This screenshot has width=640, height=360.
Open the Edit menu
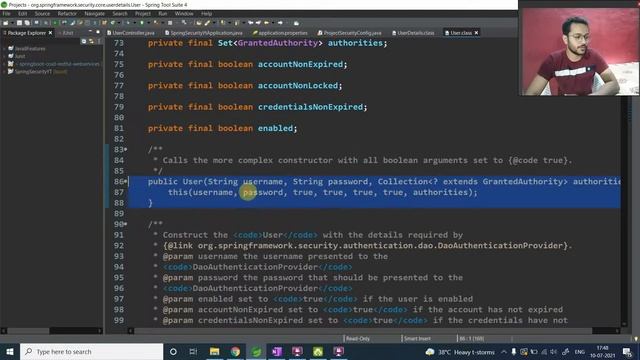(22, 13)
